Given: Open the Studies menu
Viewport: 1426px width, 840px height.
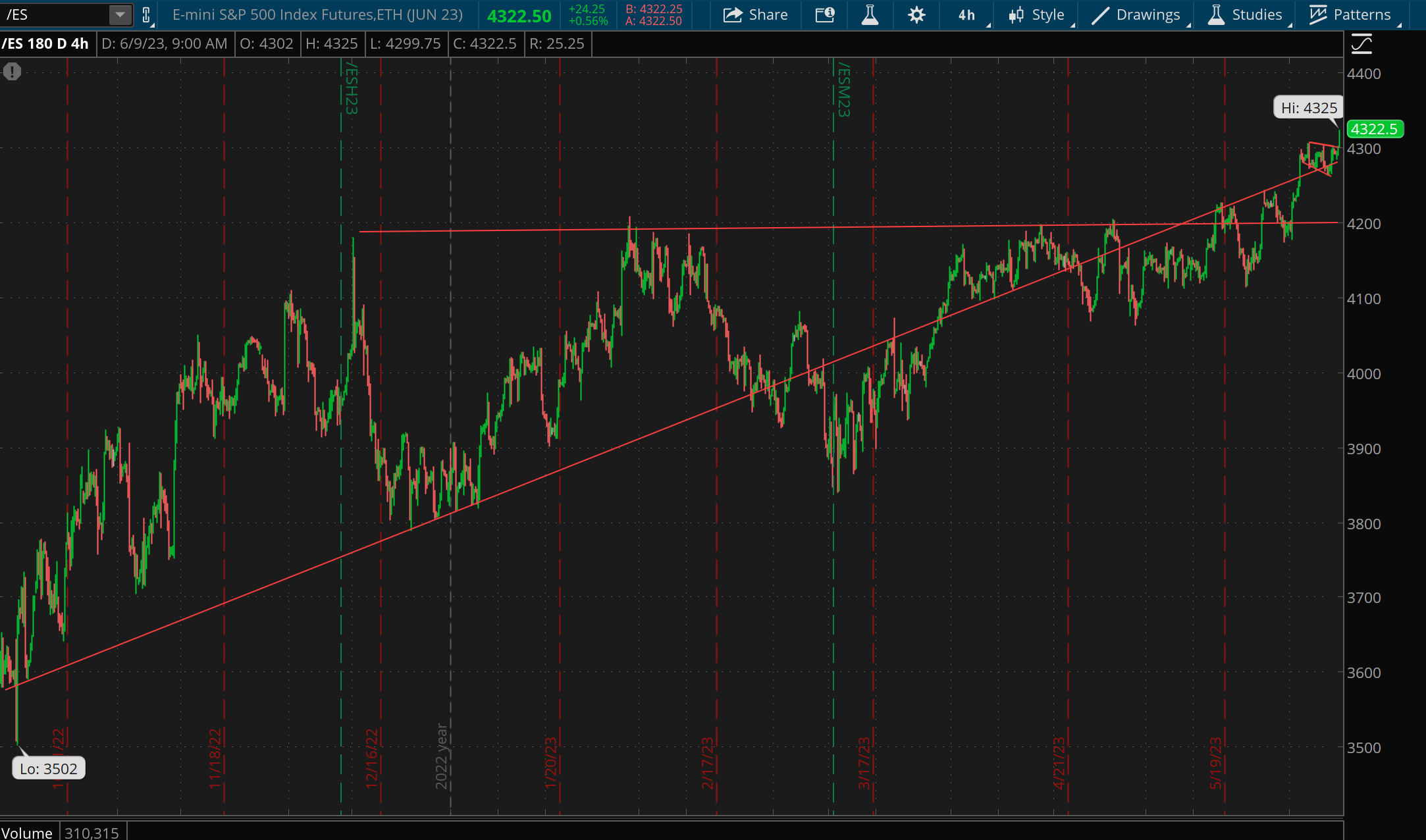Looking at the screenshot, I should click(1256, 14).
